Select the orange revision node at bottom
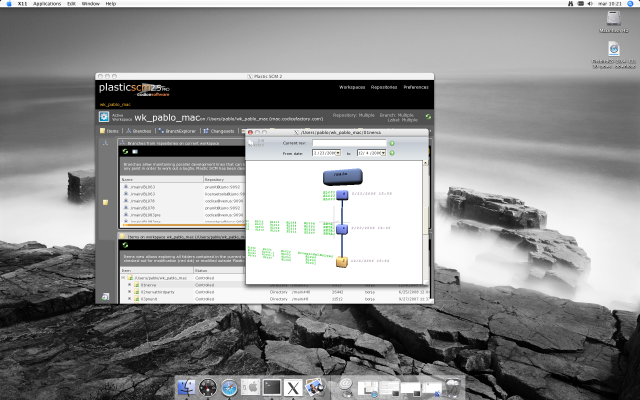This screenshot has width=640, height=400. (x=342, y=262)
